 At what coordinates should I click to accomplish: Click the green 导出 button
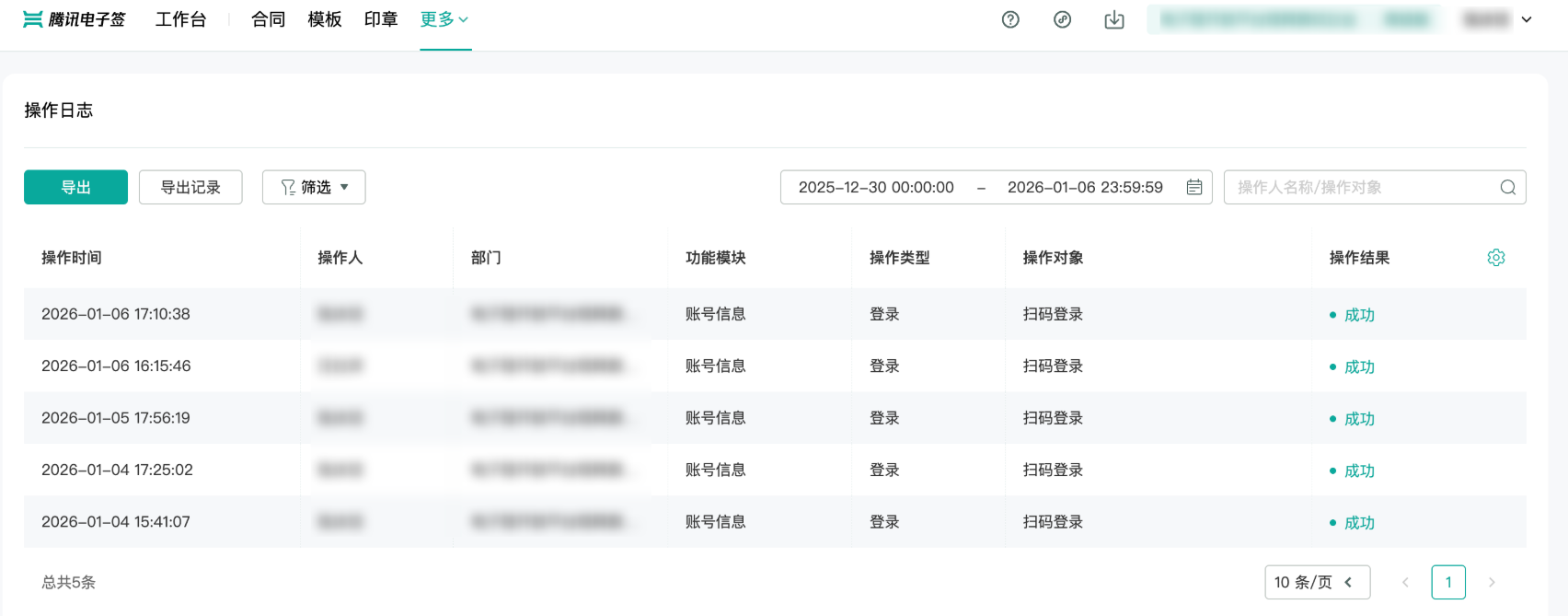(x=75, y=187)
